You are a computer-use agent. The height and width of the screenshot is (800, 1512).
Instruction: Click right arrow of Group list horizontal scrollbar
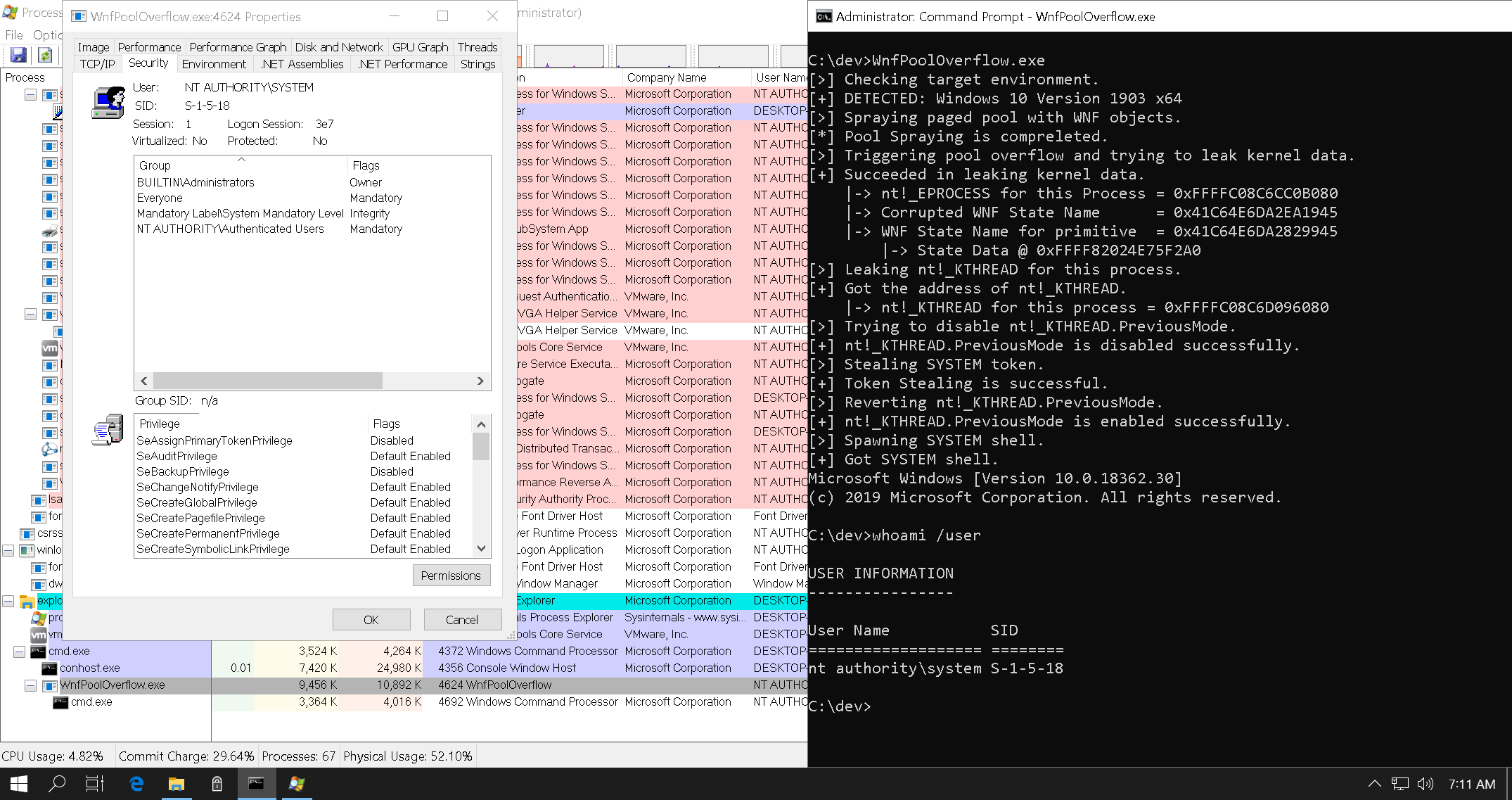coord(480,381)
